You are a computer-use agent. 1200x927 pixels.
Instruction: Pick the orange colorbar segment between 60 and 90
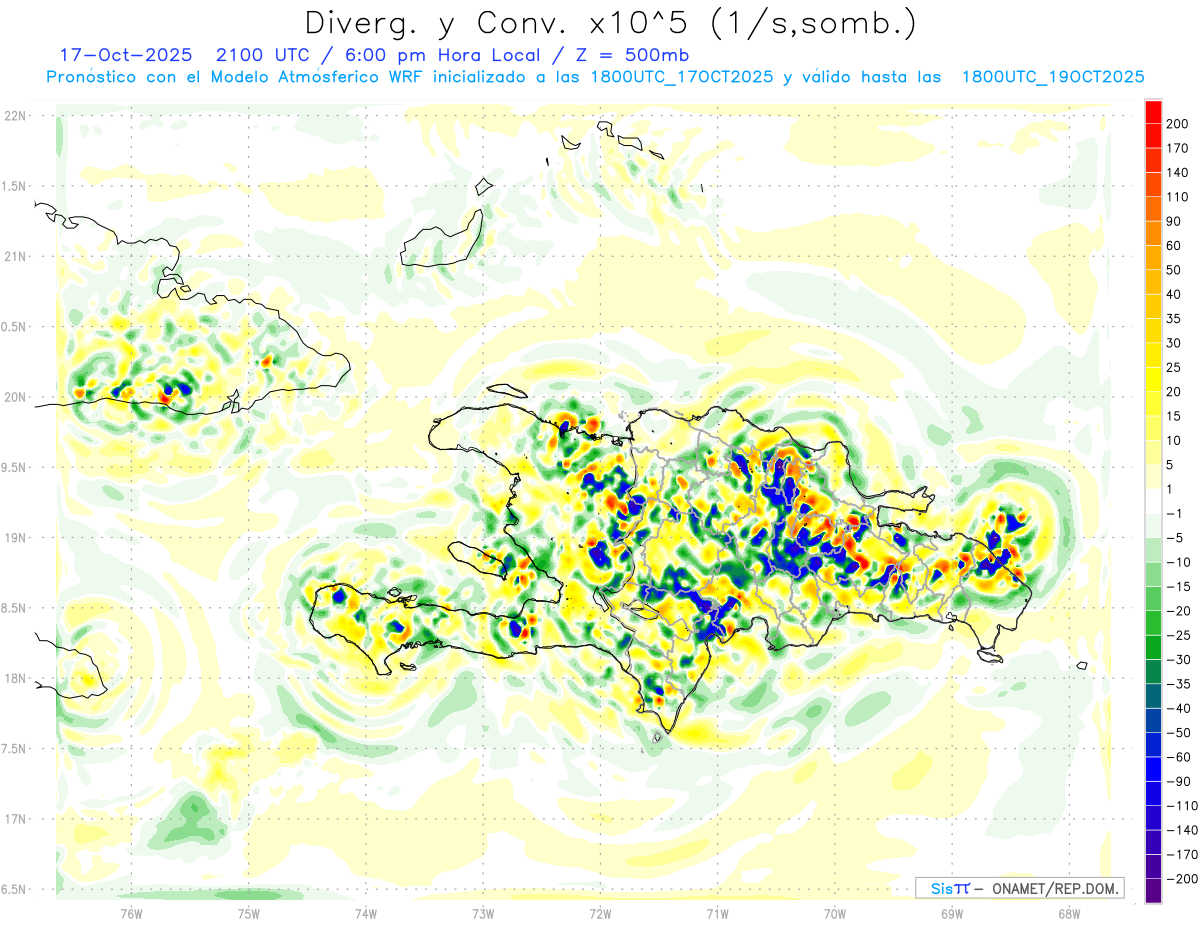pos(1153,234)
